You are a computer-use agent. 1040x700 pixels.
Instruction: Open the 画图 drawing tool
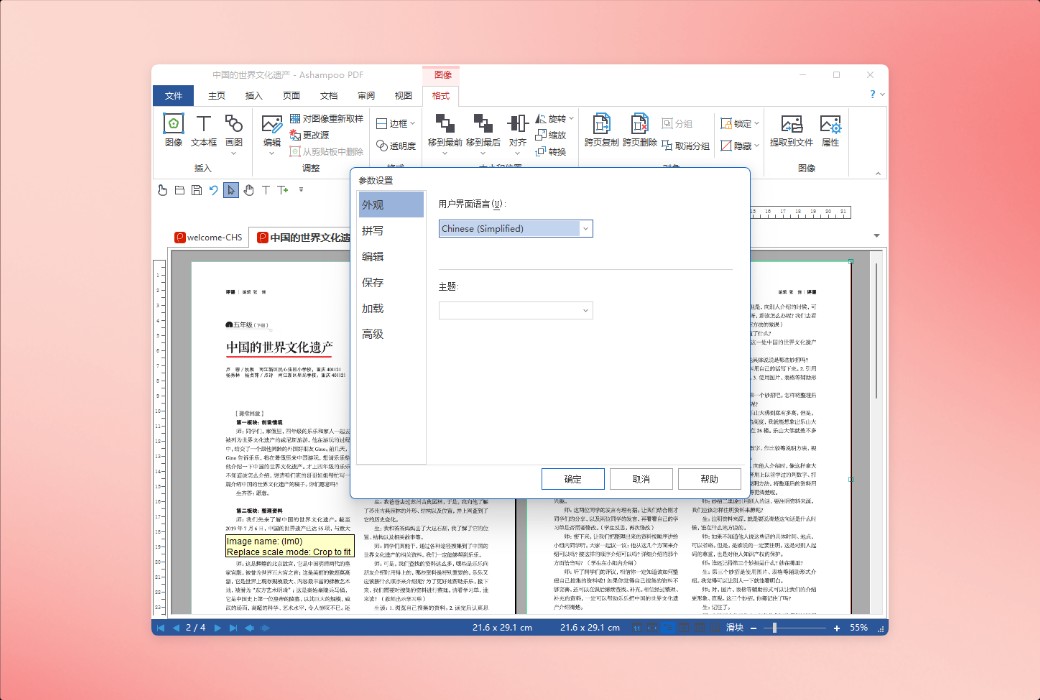point(234,128)
